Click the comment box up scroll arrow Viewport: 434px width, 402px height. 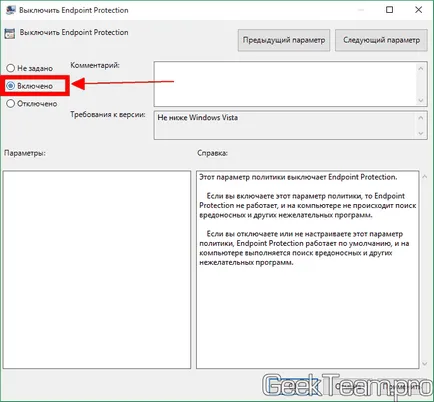(x=421, y=68)
